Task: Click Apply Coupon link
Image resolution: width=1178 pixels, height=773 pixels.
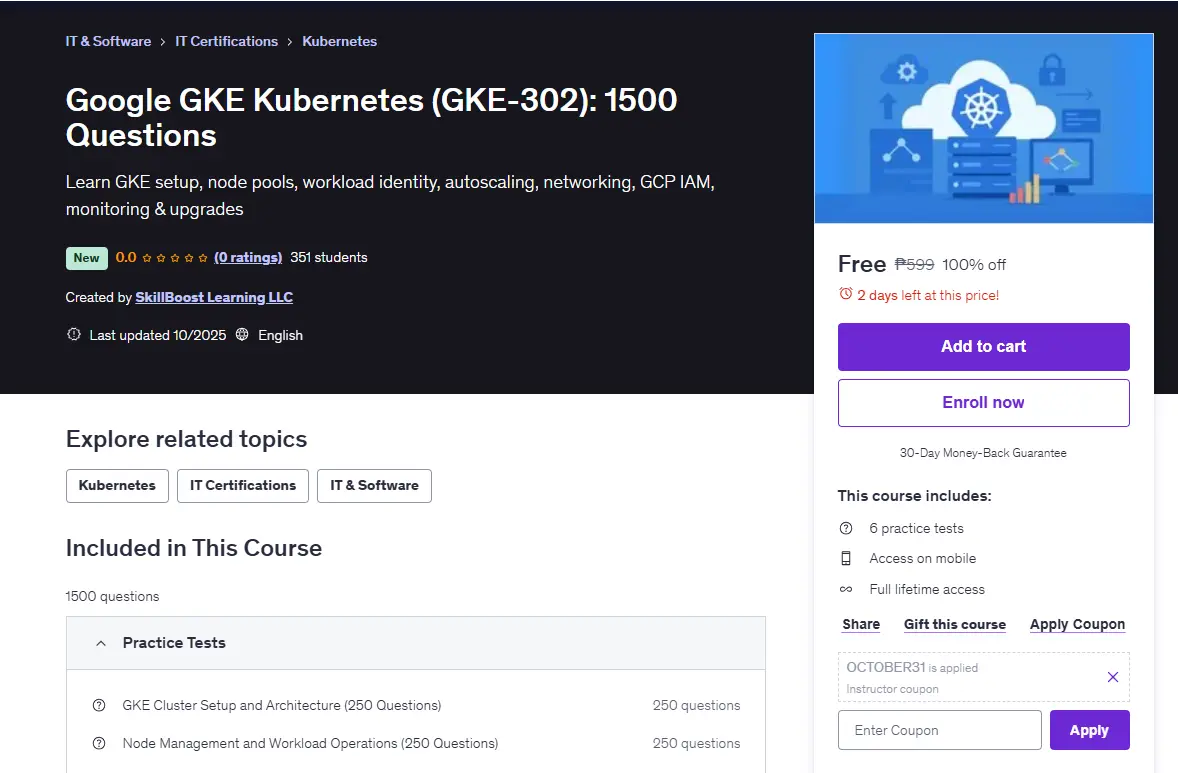Action: click(x=1077, y=624)
